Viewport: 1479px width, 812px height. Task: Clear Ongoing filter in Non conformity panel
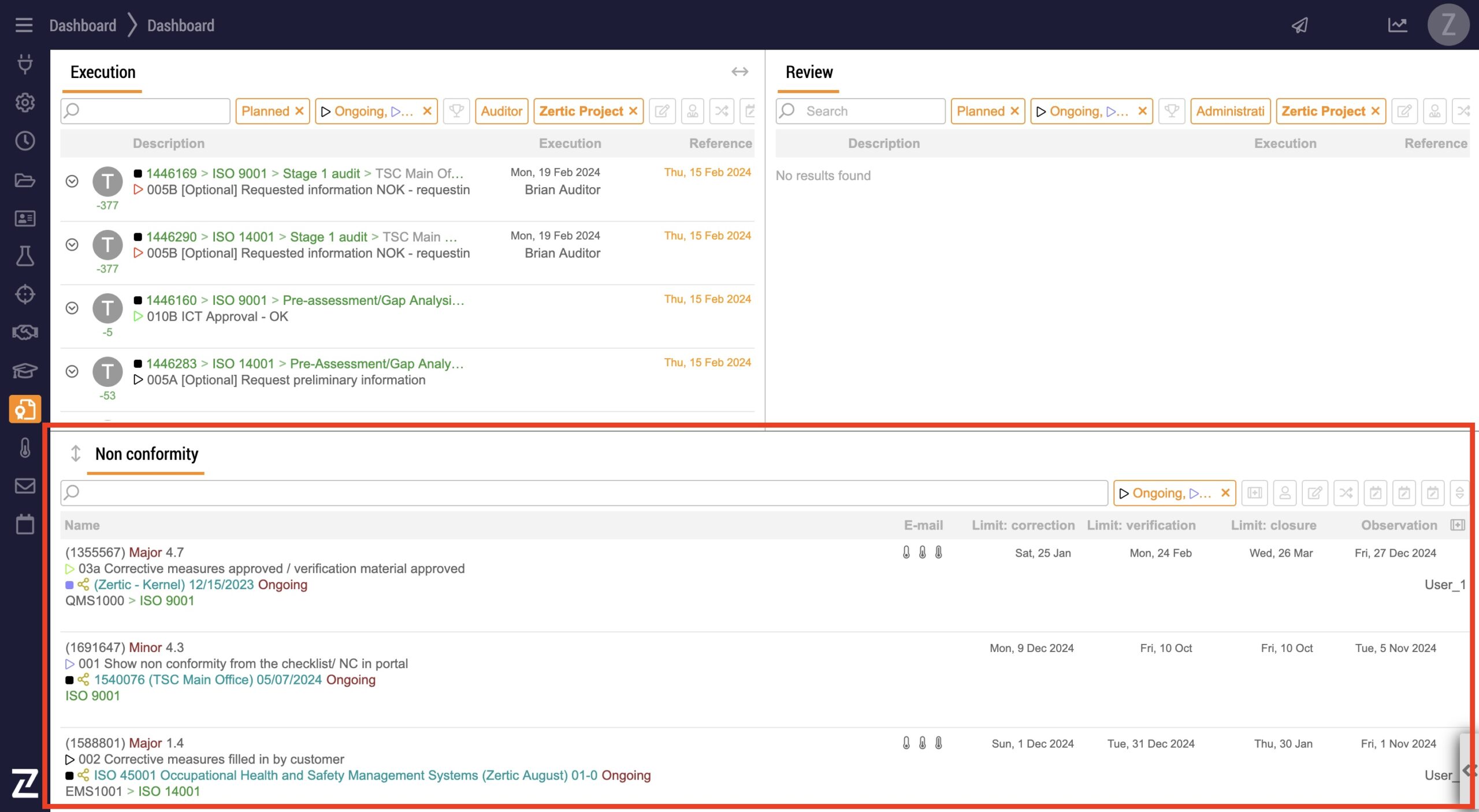[x=1225, y=493]
